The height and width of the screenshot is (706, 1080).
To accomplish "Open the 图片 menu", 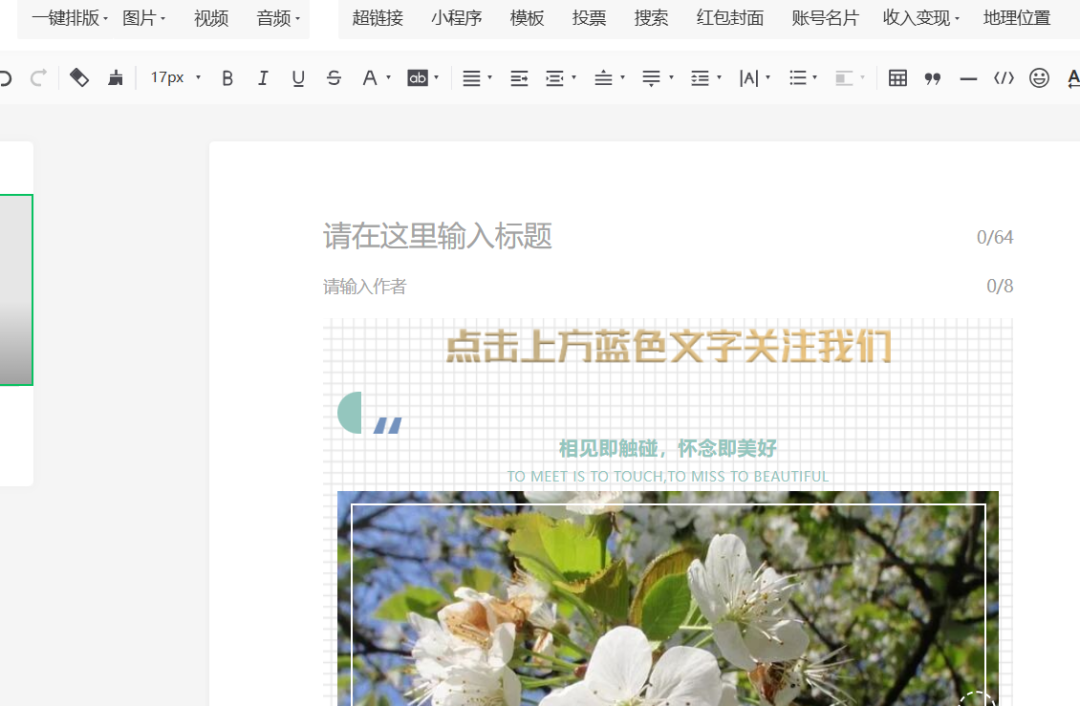I will (143, 18).
